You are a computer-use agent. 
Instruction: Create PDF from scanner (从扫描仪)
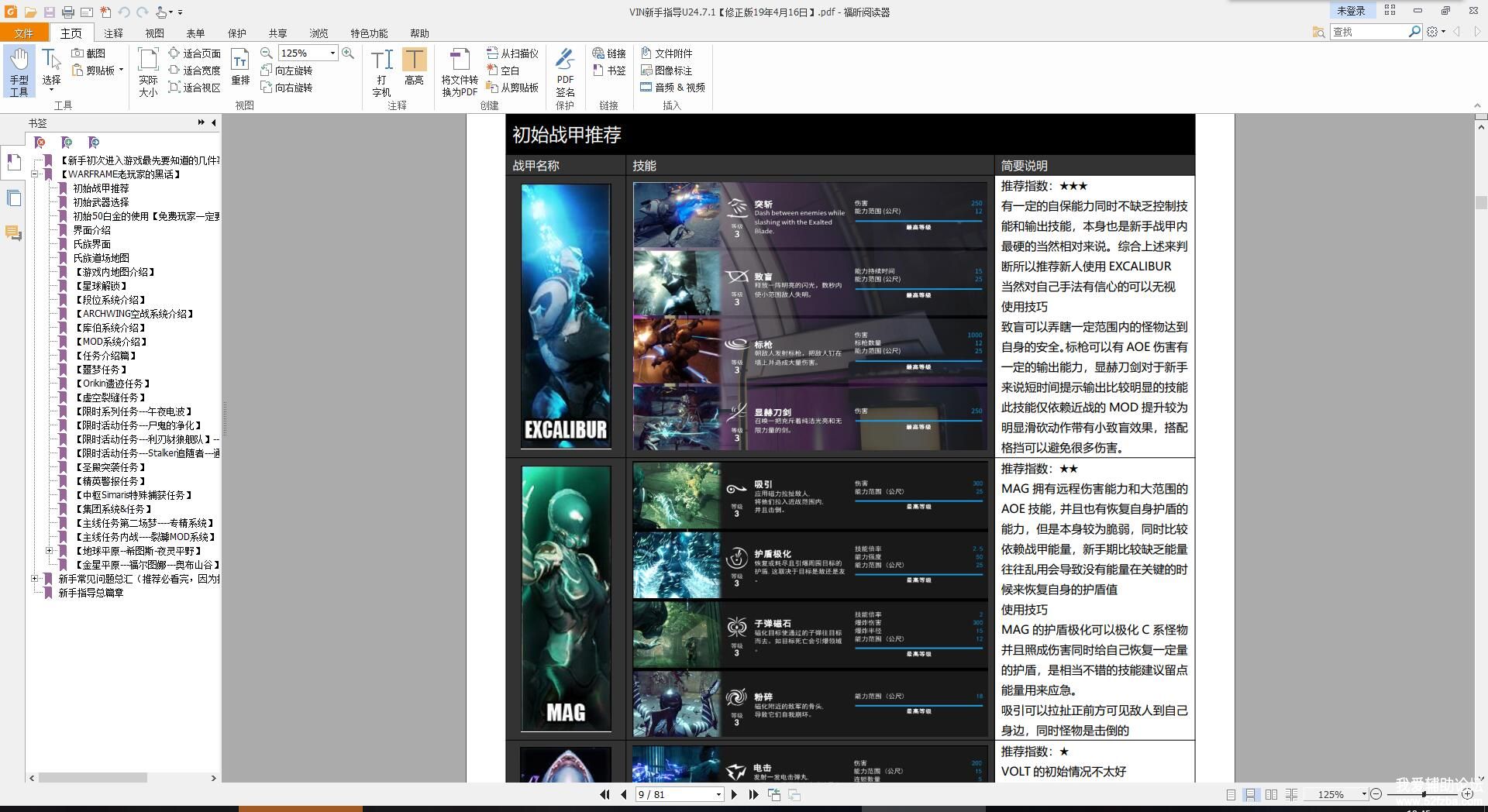tap(512, 53)
